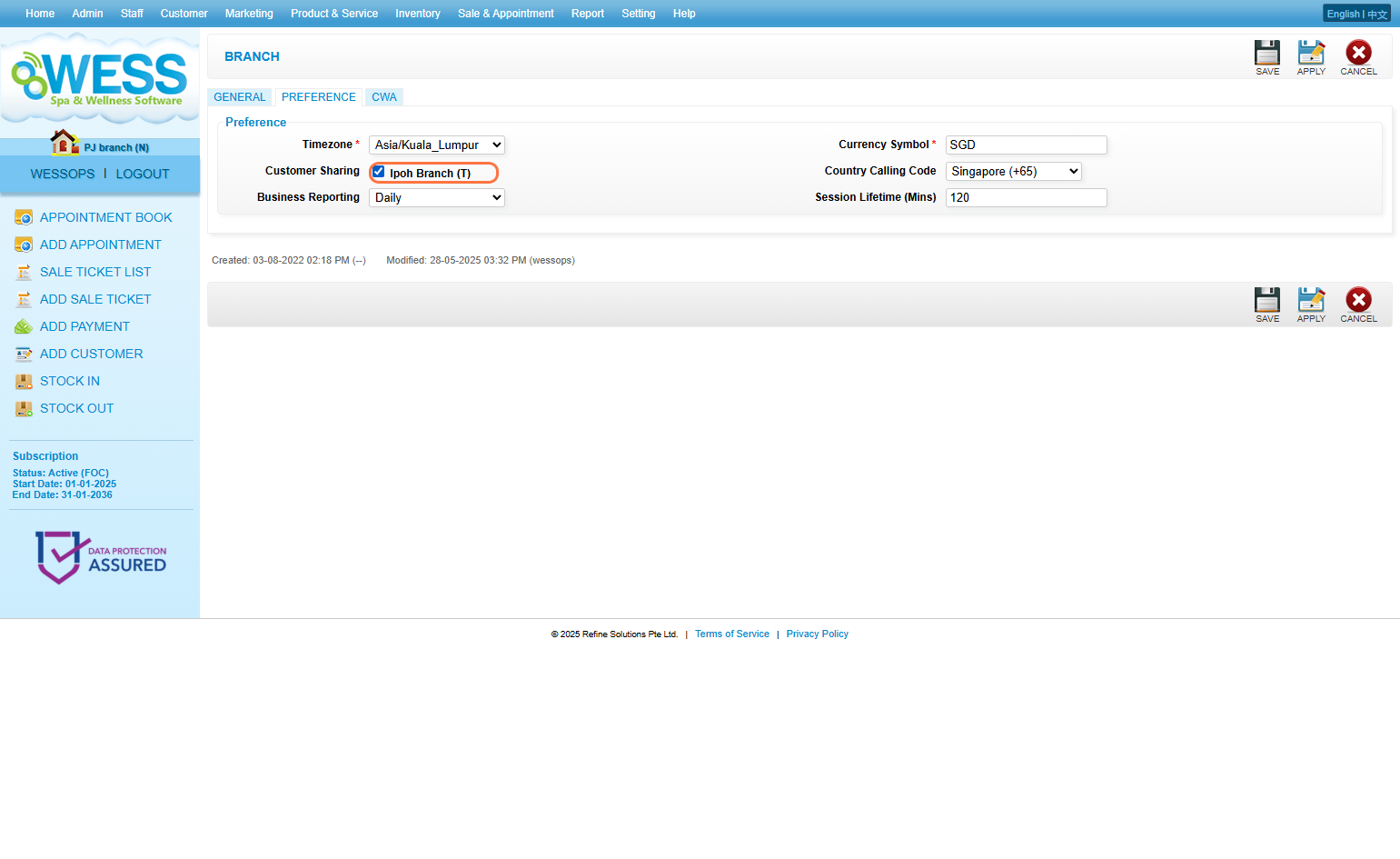
Task: Click the bottom Save floppy disk icon
Action: (x=1266, y=300)
